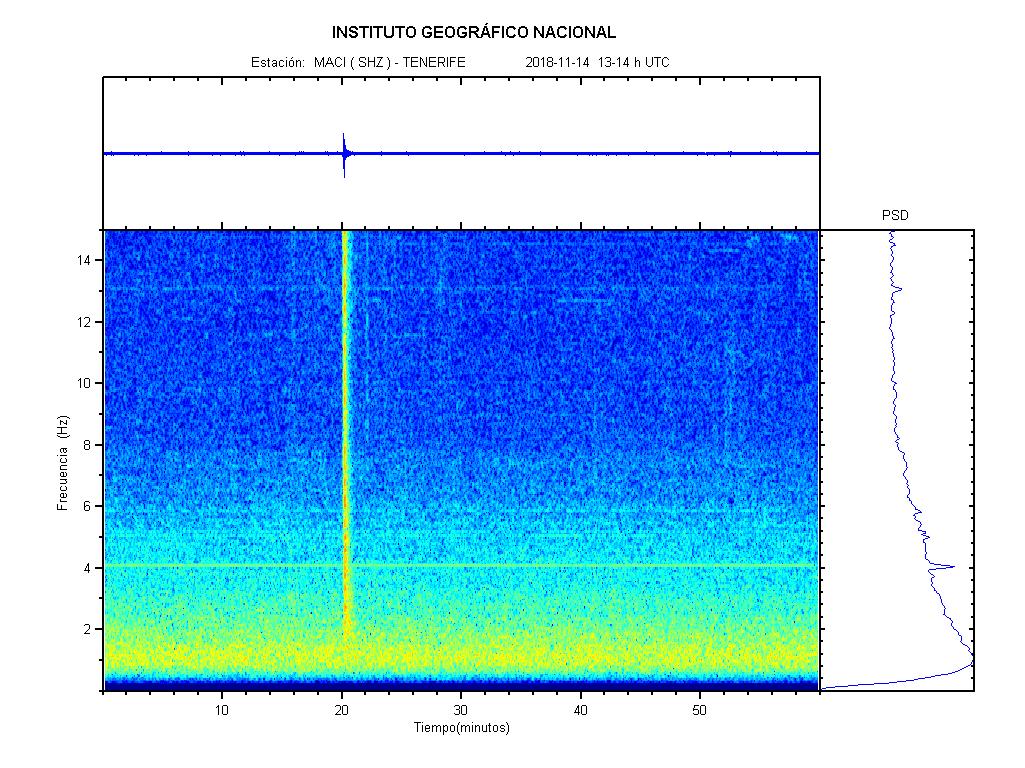Click the INSTITUTO GEOGRÁFICO NACIONAL title
The image size is (1025, 768).
pyautogui.click(x=474, y=33)
